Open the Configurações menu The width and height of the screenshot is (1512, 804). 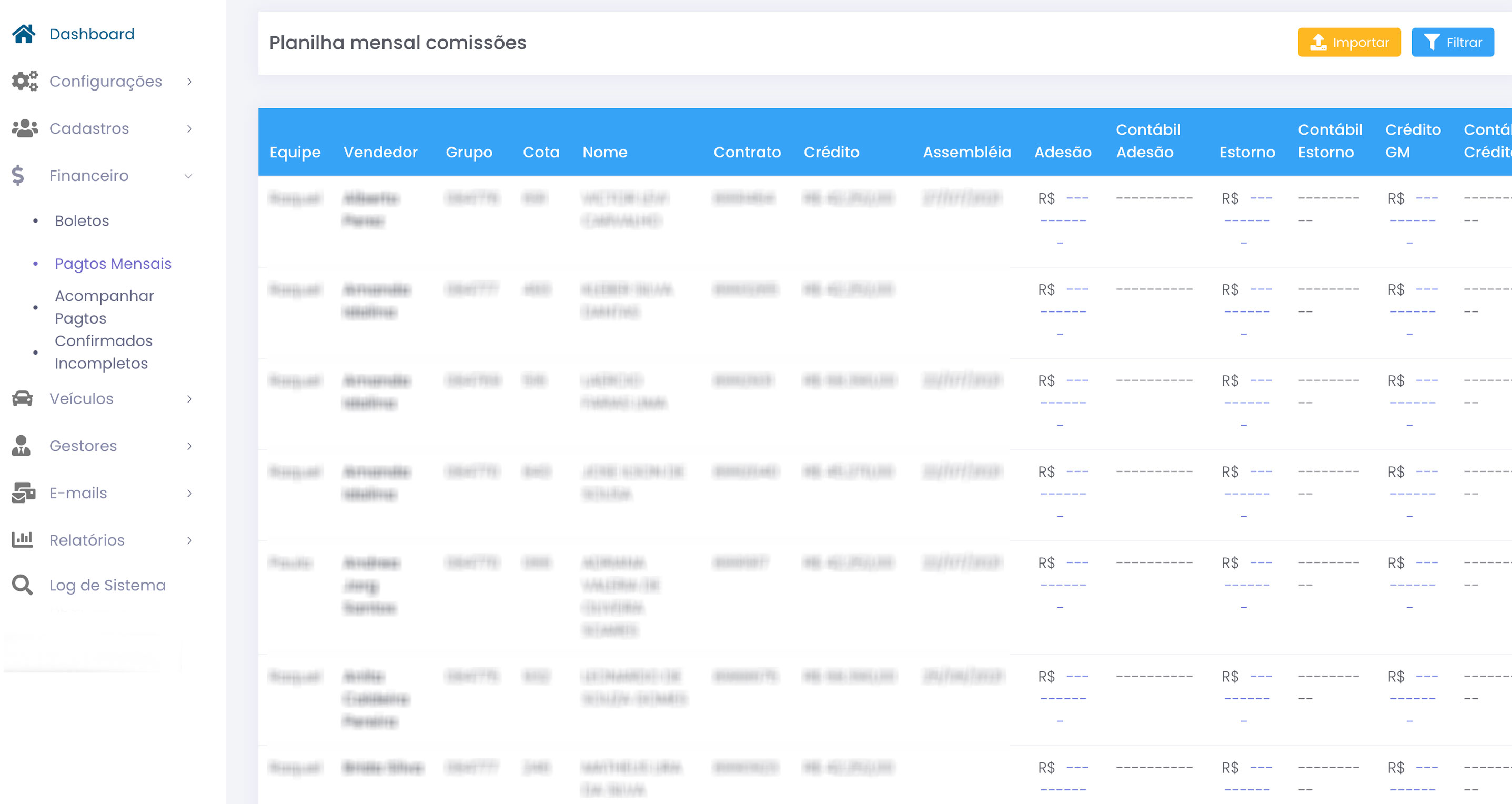tap(106, 81)
